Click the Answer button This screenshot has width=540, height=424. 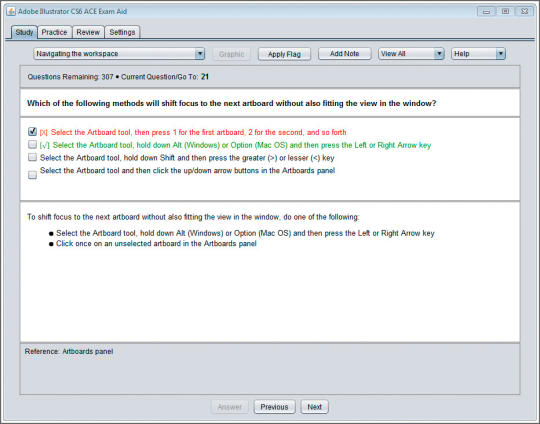[229, 407]
